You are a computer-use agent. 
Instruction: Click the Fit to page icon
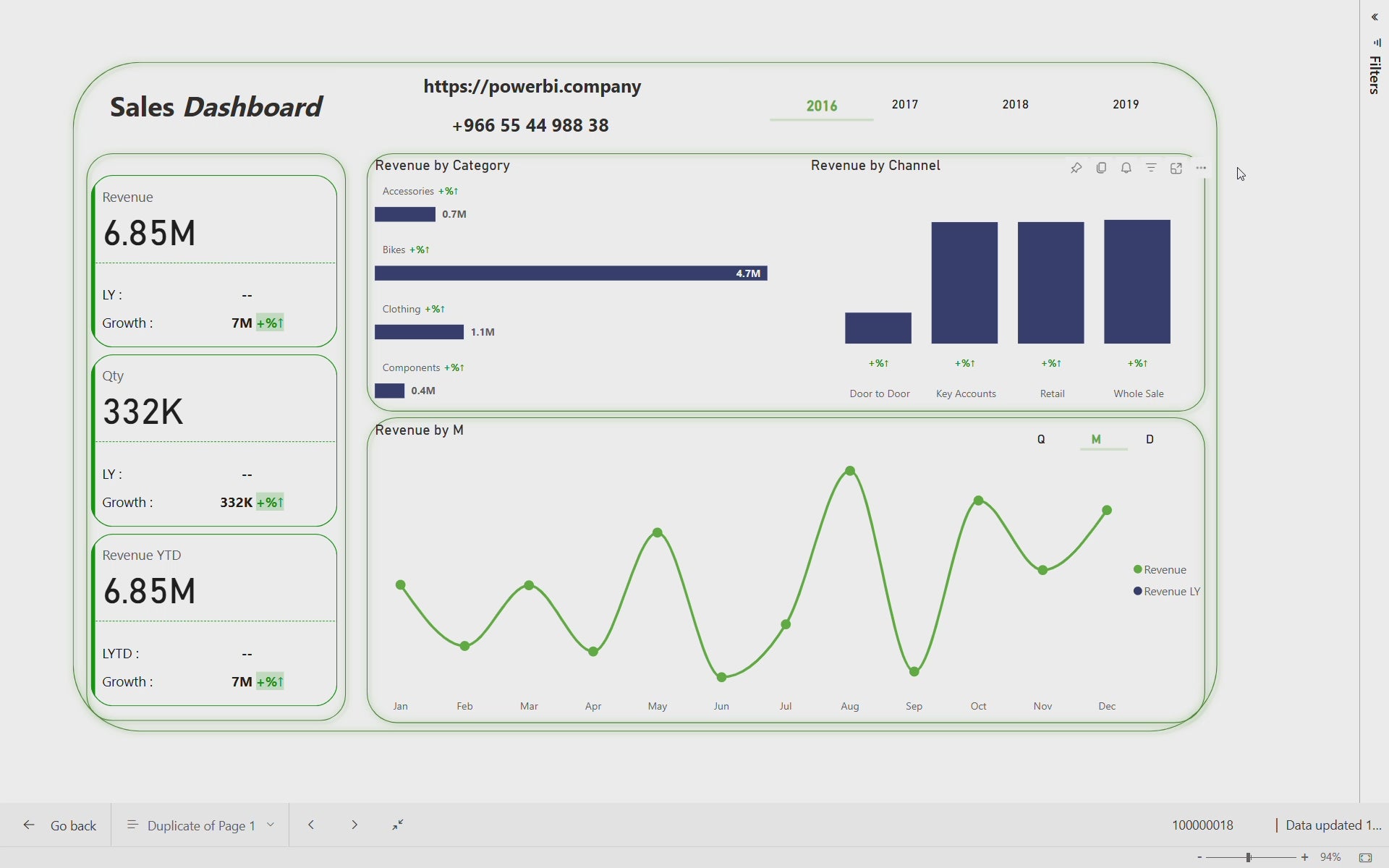point(1365,857)
